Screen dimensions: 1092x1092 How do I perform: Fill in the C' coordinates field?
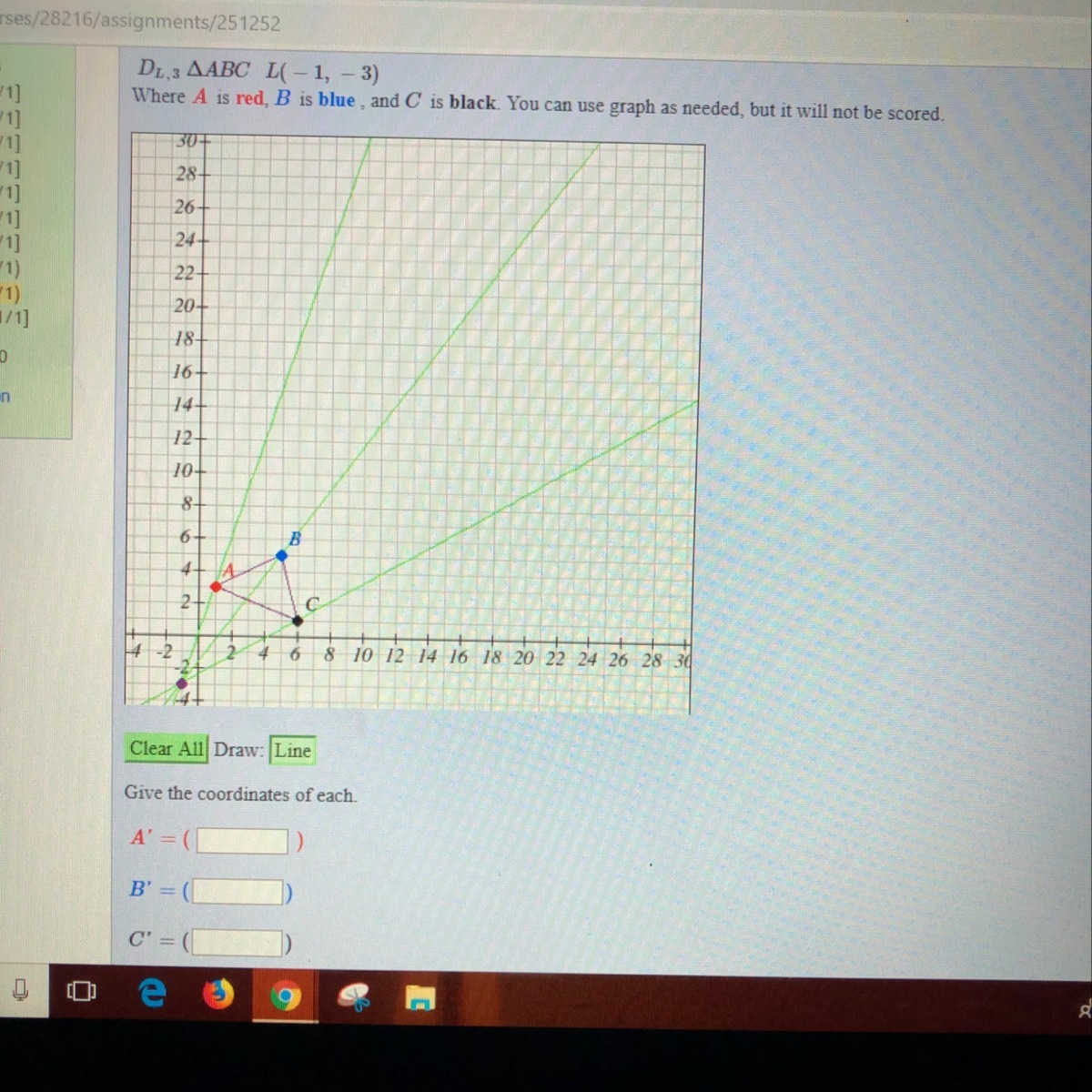tap(237, 943)
